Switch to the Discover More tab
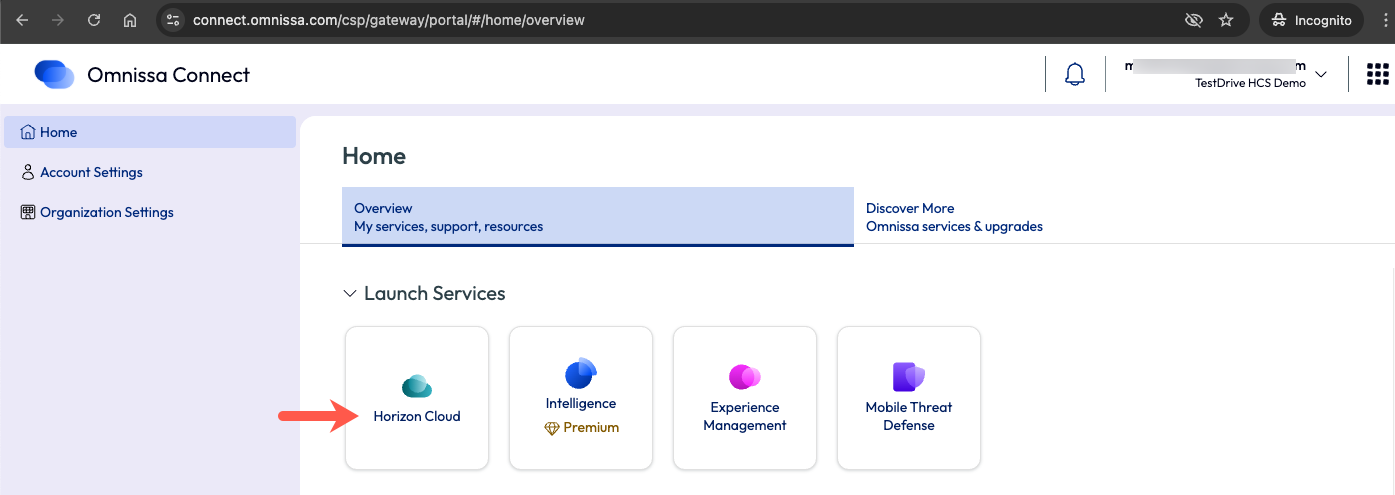Image resolution: width=1395 pixels, height=495 pixels. coord(954,217)
